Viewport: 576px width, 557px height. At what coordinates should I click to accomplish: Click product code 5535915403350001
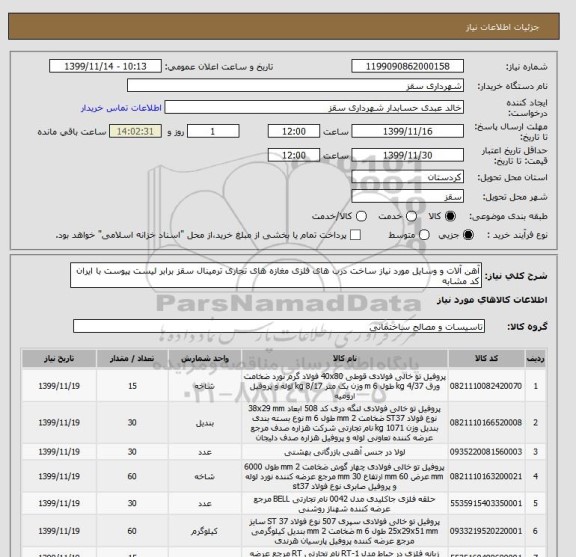coord(486,503)
